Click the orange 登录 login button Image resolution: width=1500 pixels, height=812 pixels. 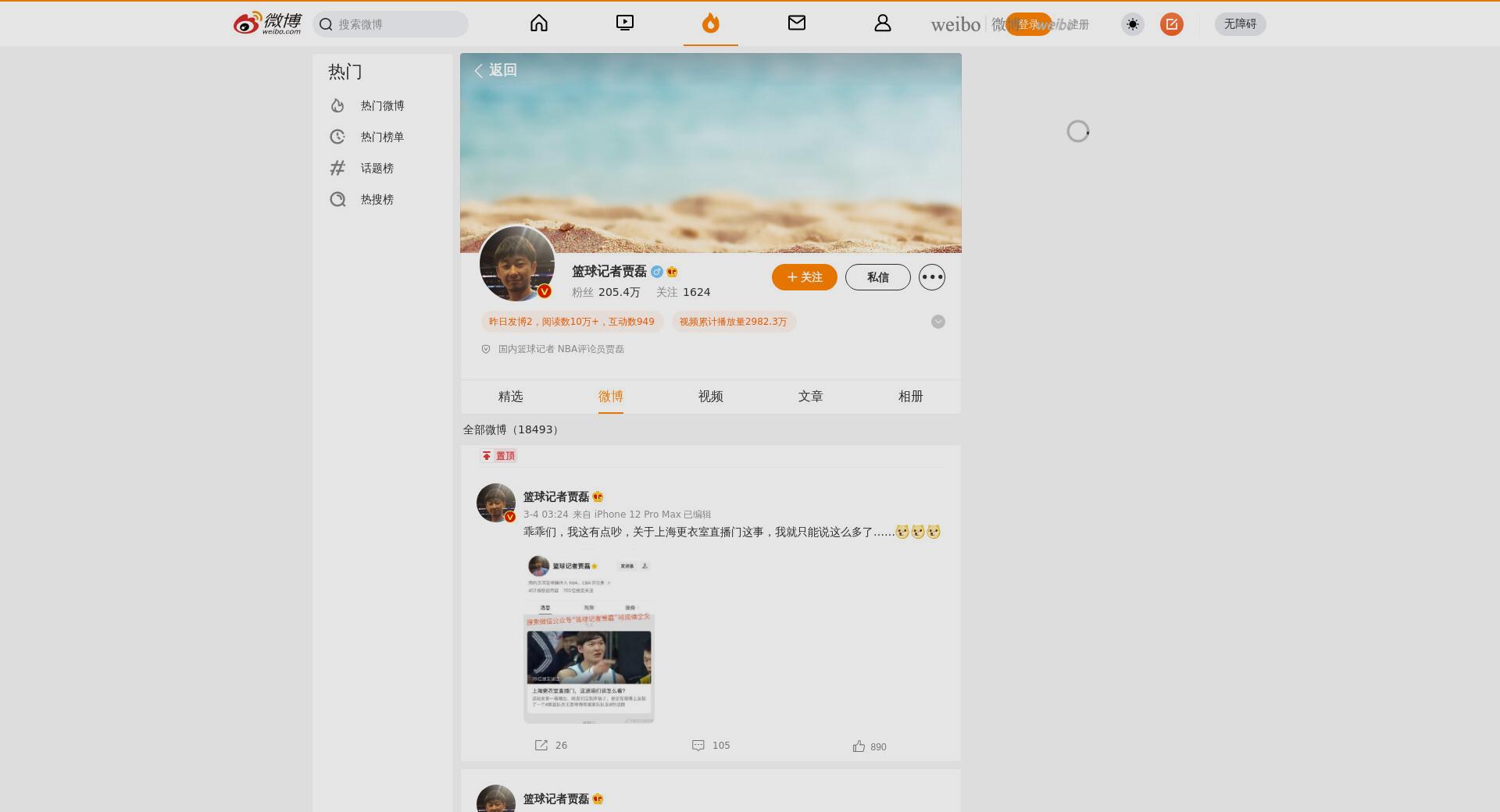[x=1028, y=24]
